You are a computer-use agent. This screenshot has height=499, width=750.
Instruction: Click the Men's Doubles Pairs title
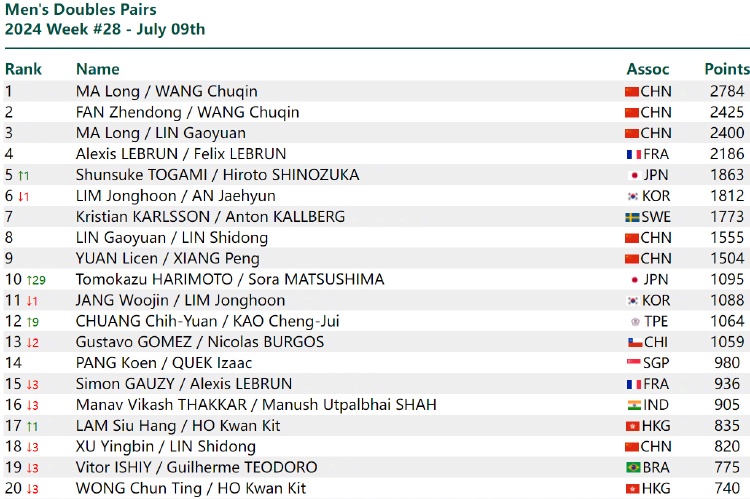coord(81,9)
